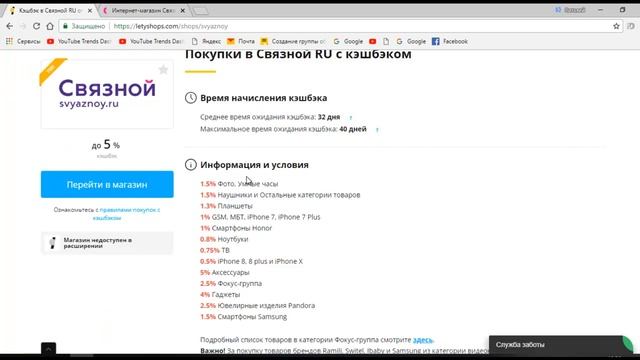Click the Покупки в Связной RU heading
Viewport: 640px width, 360px height.
298,54
